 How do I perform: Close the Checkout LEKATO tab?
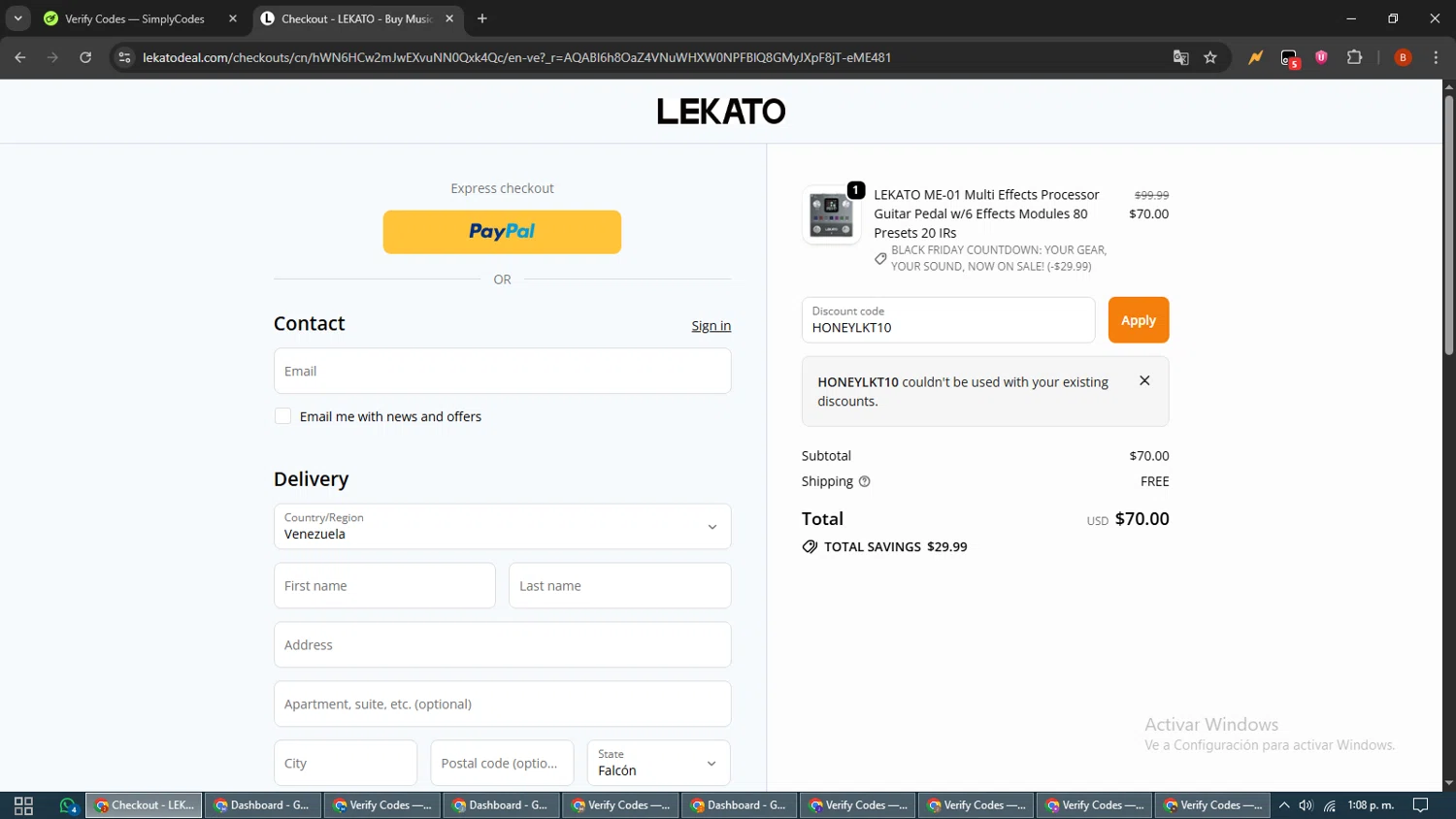coord(449,18)
